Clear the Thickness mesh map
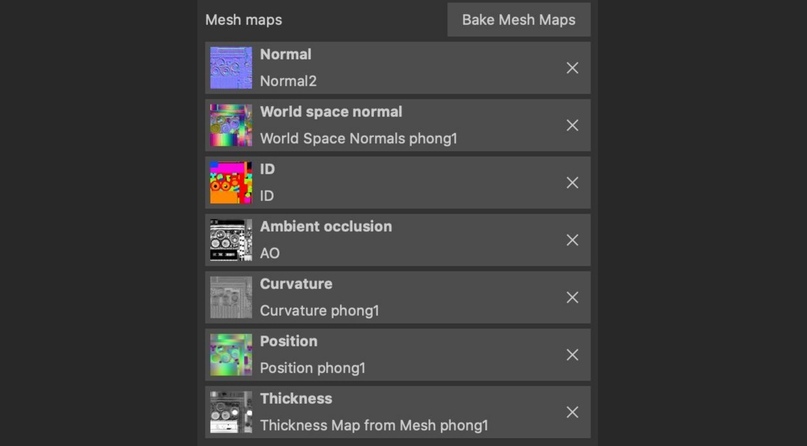The image size is (807, 446). tap(572, 412)
